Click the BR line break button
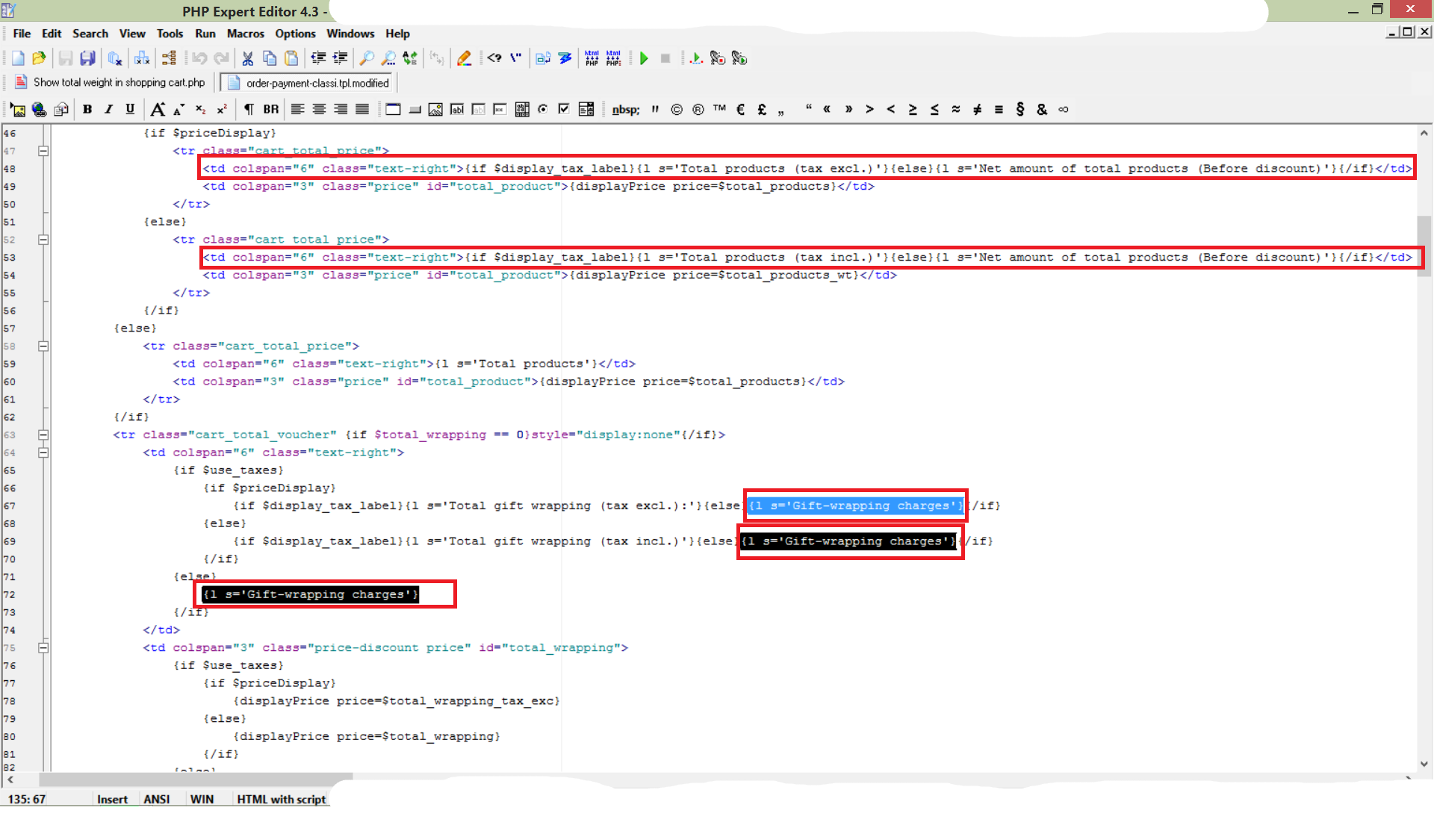 pos(270,109)
